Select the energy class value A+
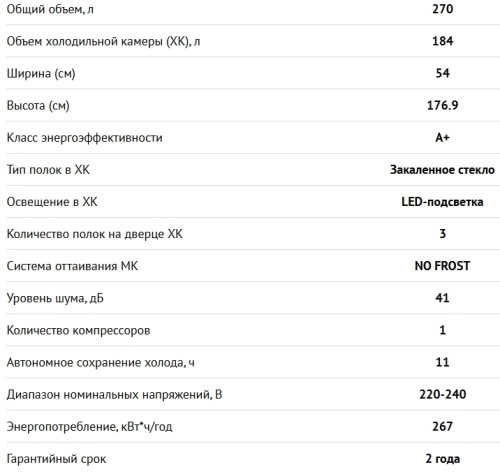 click(442, 137)
